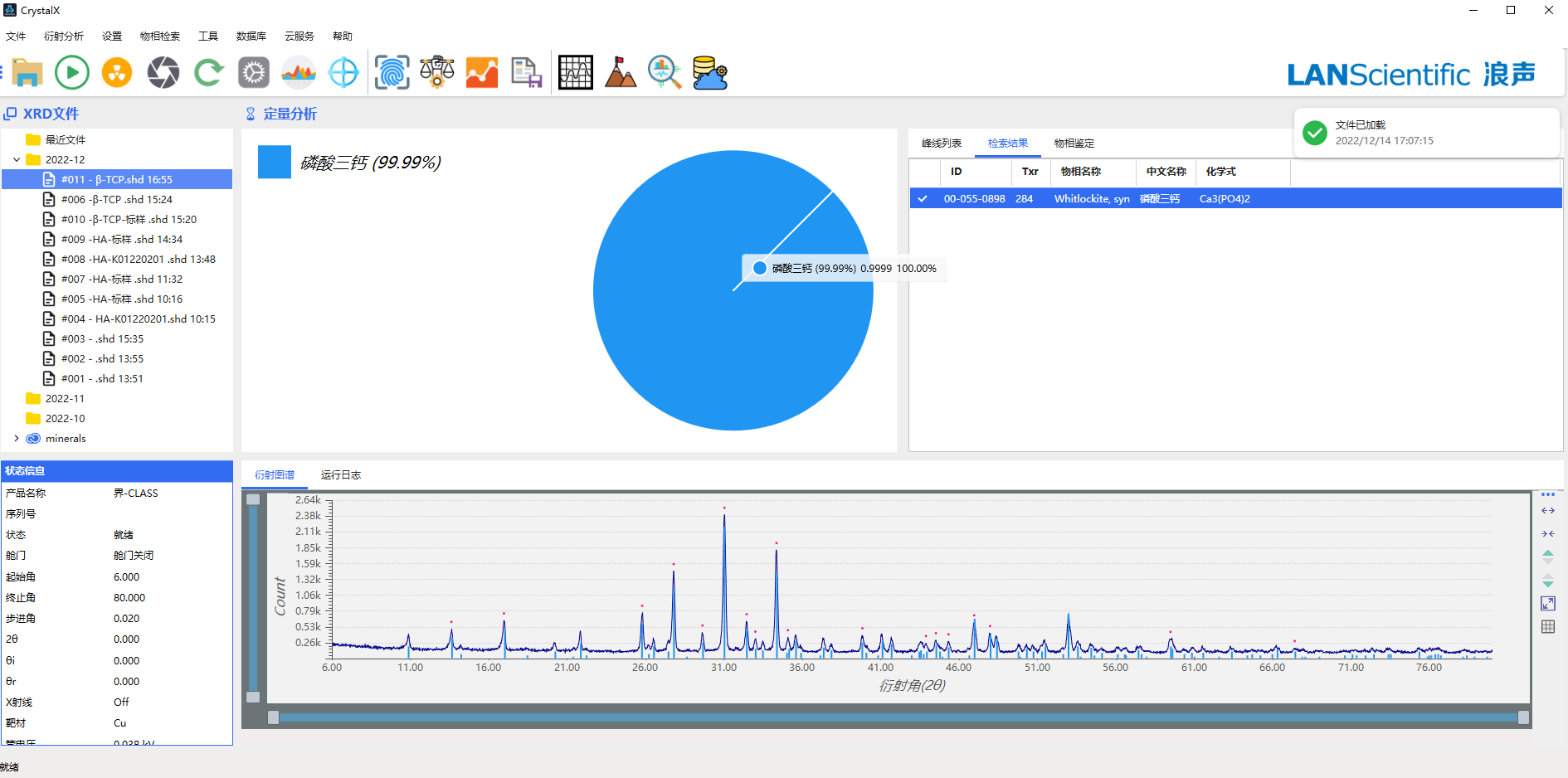The image size is (1568, 778).
Task: Switch to the 物相鉴定 tab
Action: [x=1074, y=143]
